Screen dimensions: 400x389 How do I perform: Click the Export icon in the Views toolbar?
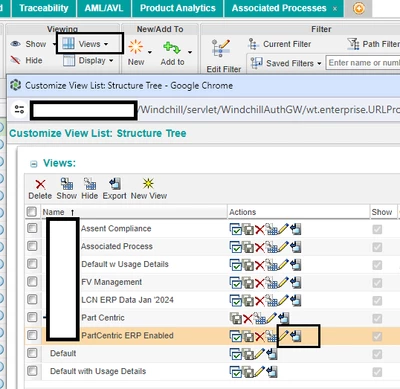click(115, 184)
